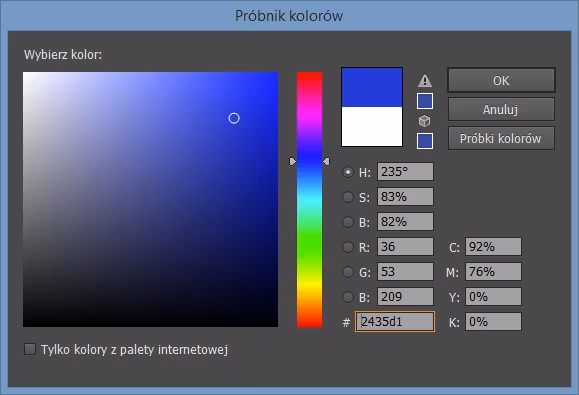The image size is (579, 395).
Task: Cancel with the Anuluj button
Action: pyautogui.click(x=501, y=109)
